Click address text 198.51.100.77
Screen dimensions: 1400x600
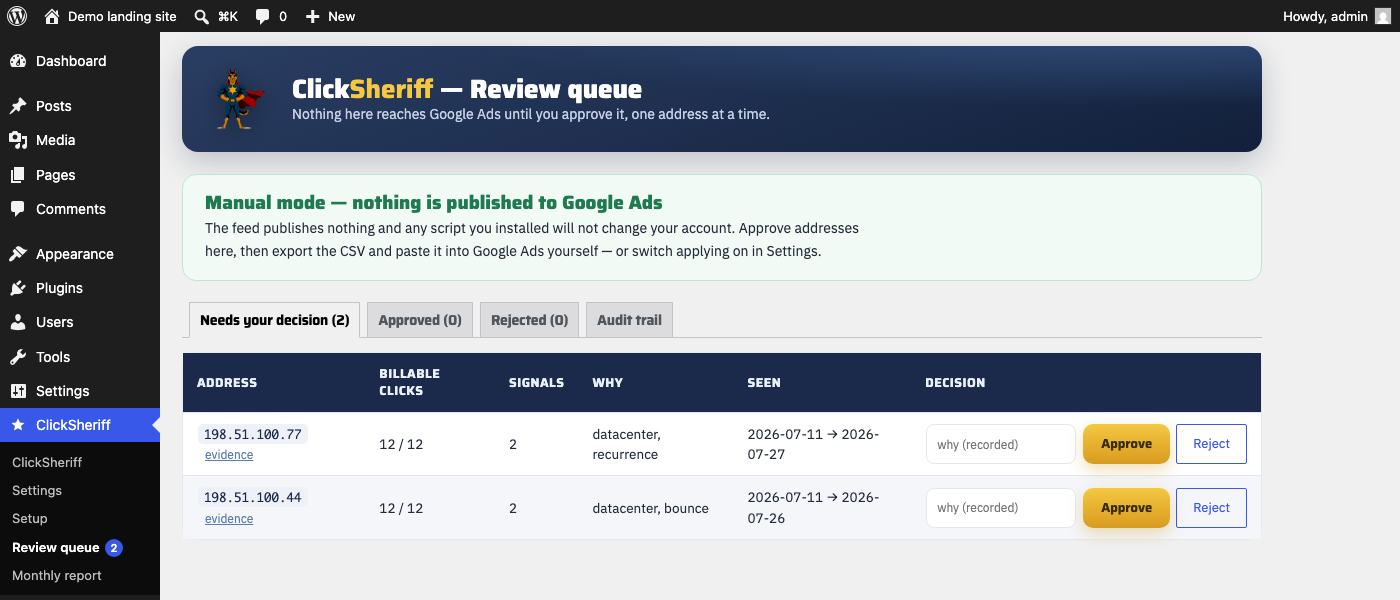(x=253, y=434)
